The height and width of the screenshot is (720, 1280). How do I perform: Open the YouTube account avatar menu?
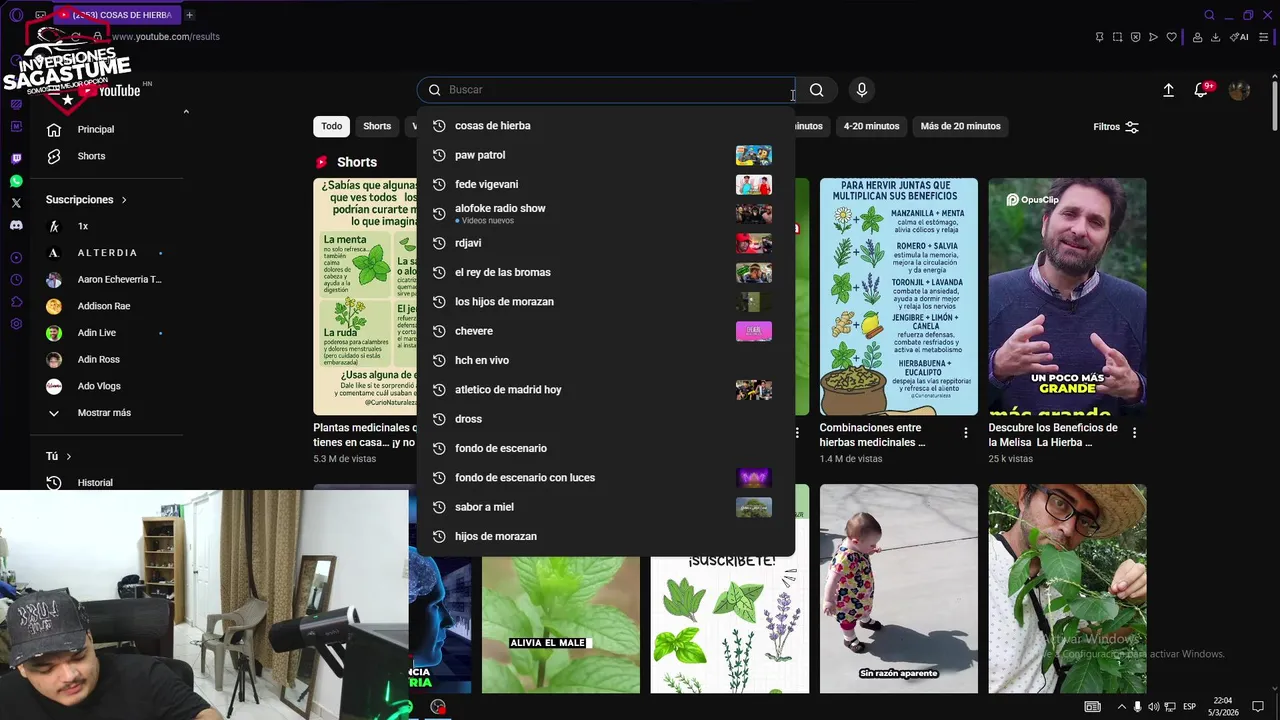click(x=1239, y=90)
